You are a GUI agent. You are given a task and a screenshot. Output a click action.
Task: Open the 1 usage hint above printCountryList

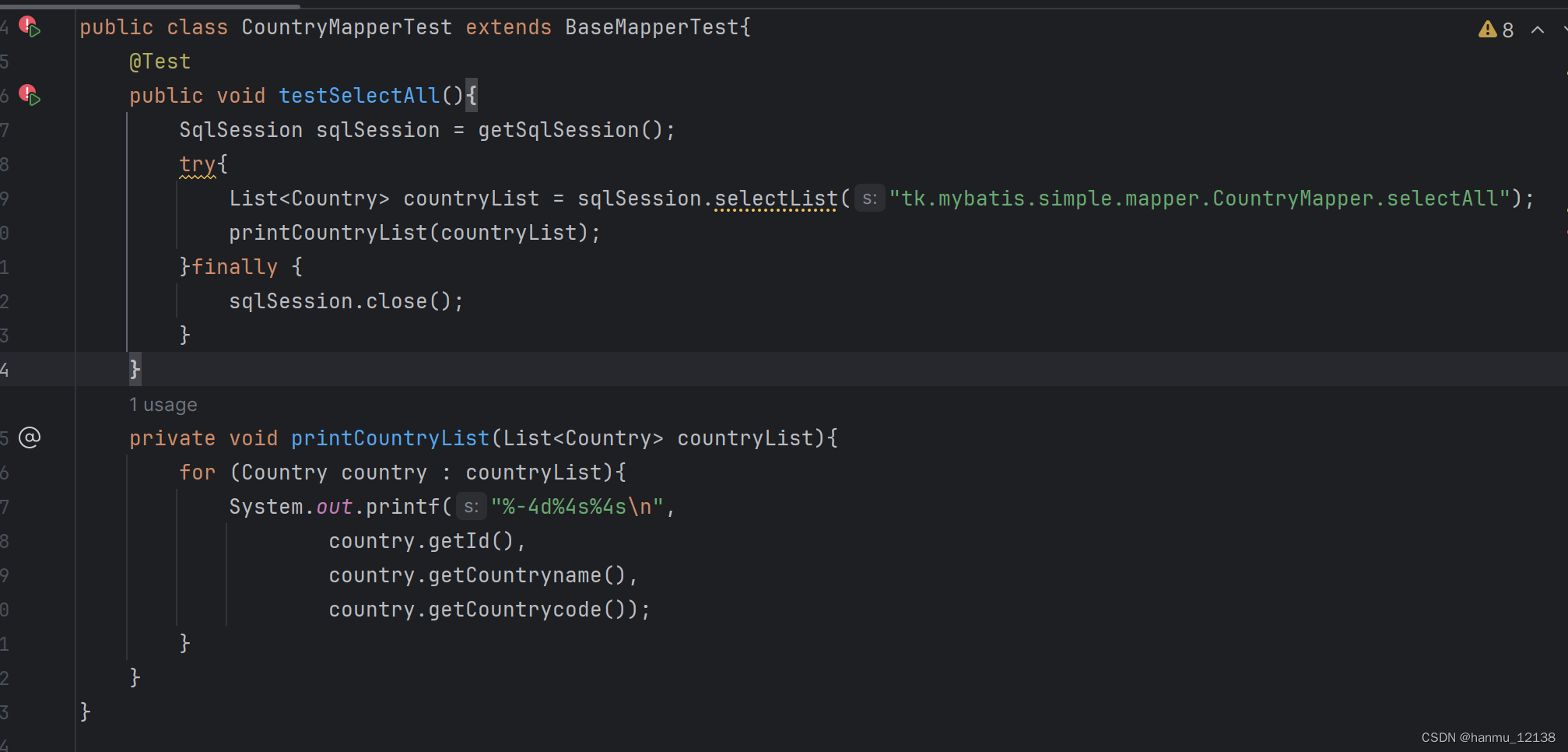tap(163, 404)
